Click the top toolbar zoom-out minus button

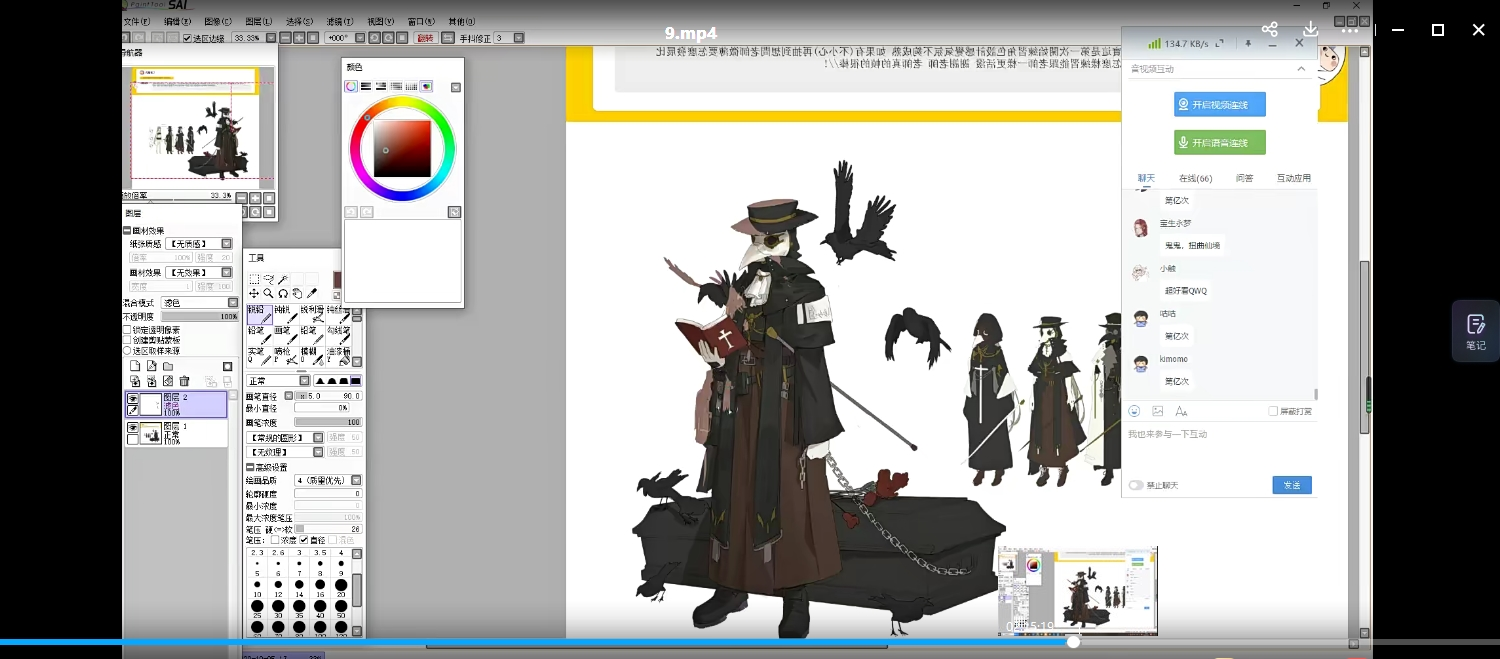click(x=285, y=38)
